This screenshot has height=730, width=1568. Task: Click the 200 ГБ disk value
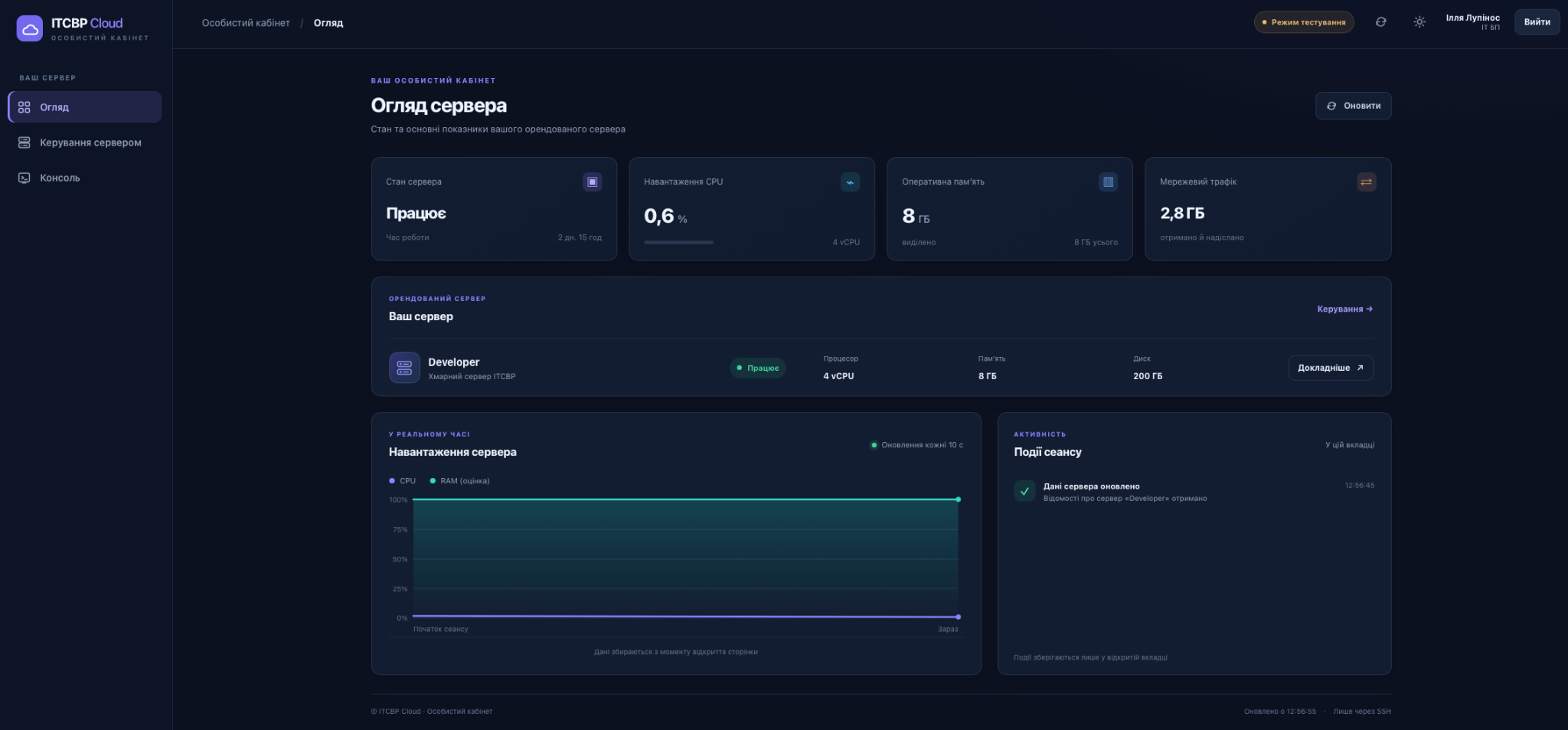click(x=1148, y=376)
